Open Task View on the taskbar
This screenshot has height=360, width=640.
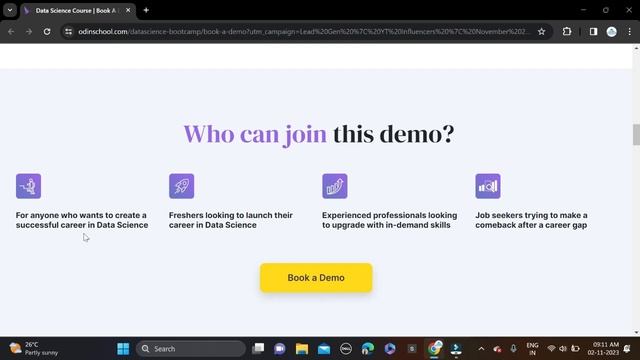click(x=258, y=349)
